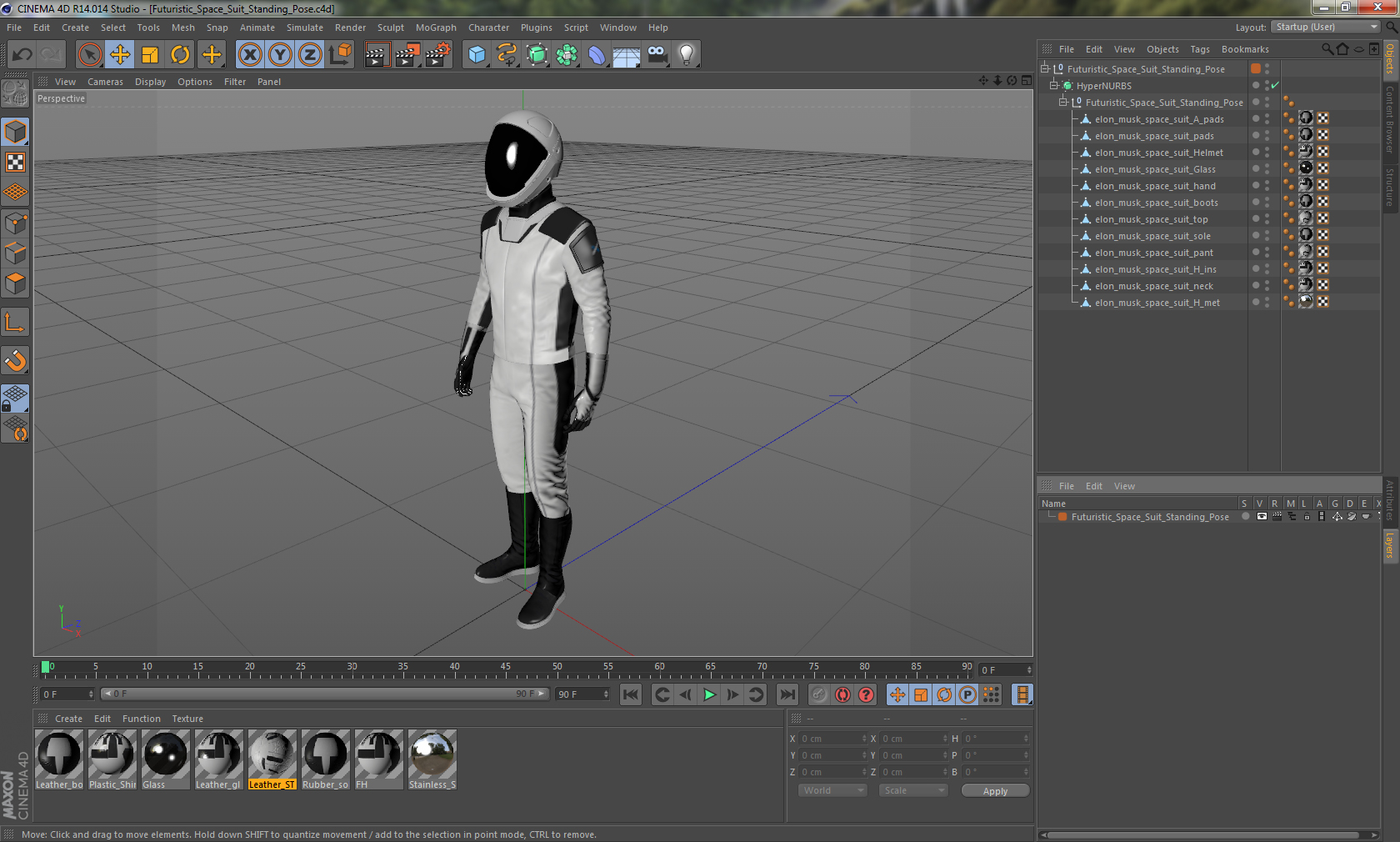
Task: Switch to Polygons mode
Action: 15,283
